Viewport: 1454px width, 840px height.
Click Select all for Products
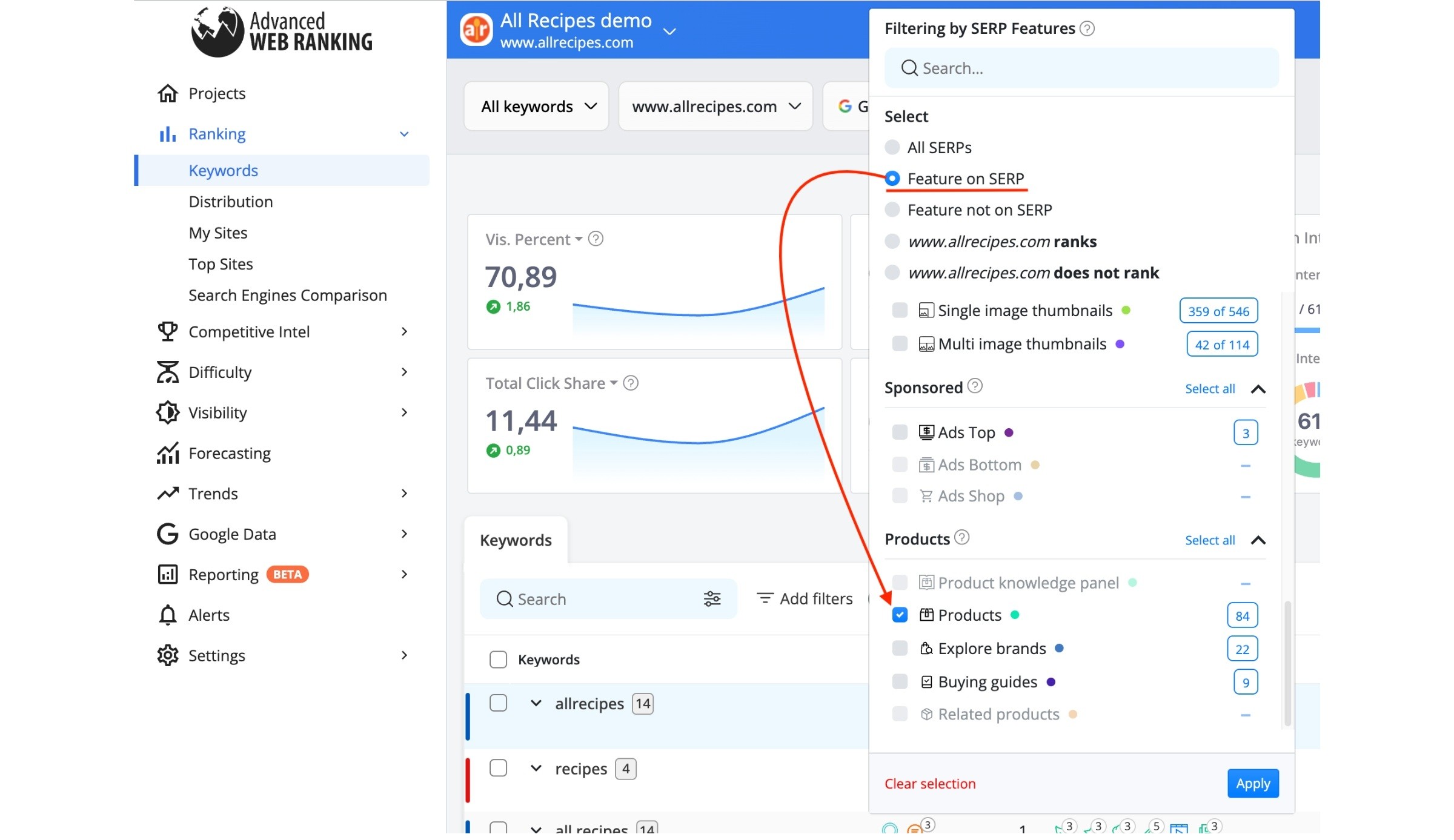click(x=1210, y=541)
